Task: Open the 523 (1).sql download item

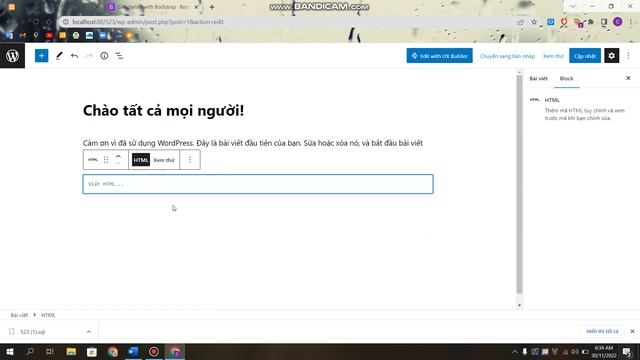Action: click(33, 332)
